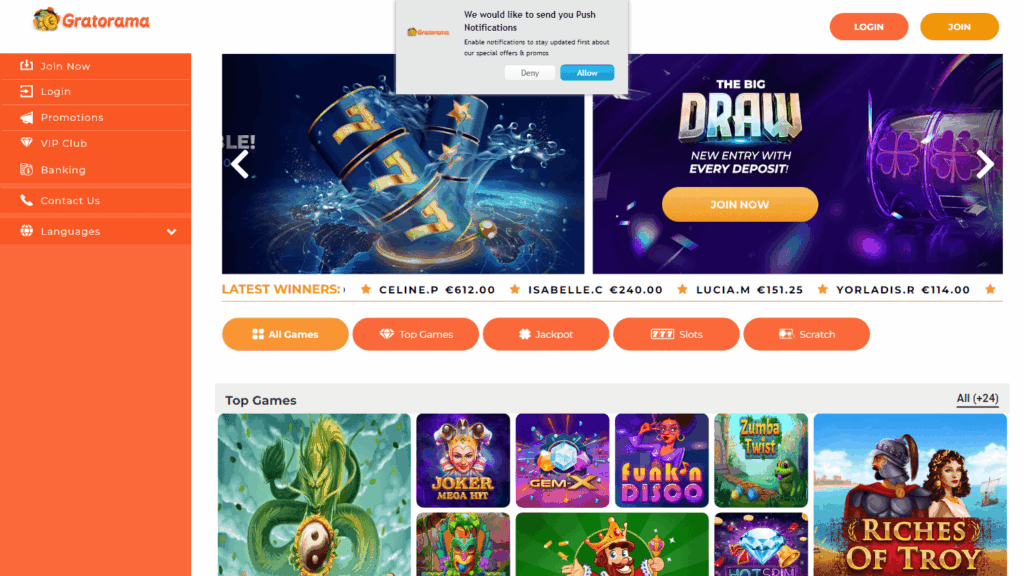
Task: Open the Riches of Troy game thumbnail
Action: (x=910, y=494)
